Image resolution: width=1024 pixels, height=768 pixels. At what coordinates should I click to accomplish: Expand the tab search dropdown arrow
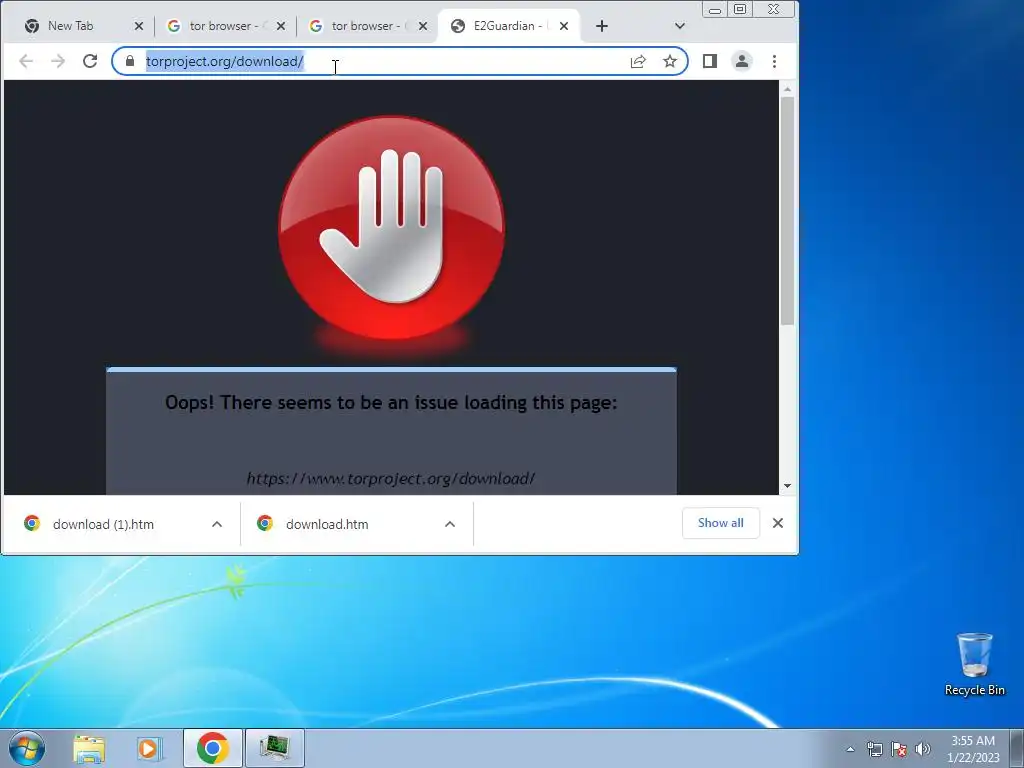coord(680,26)
